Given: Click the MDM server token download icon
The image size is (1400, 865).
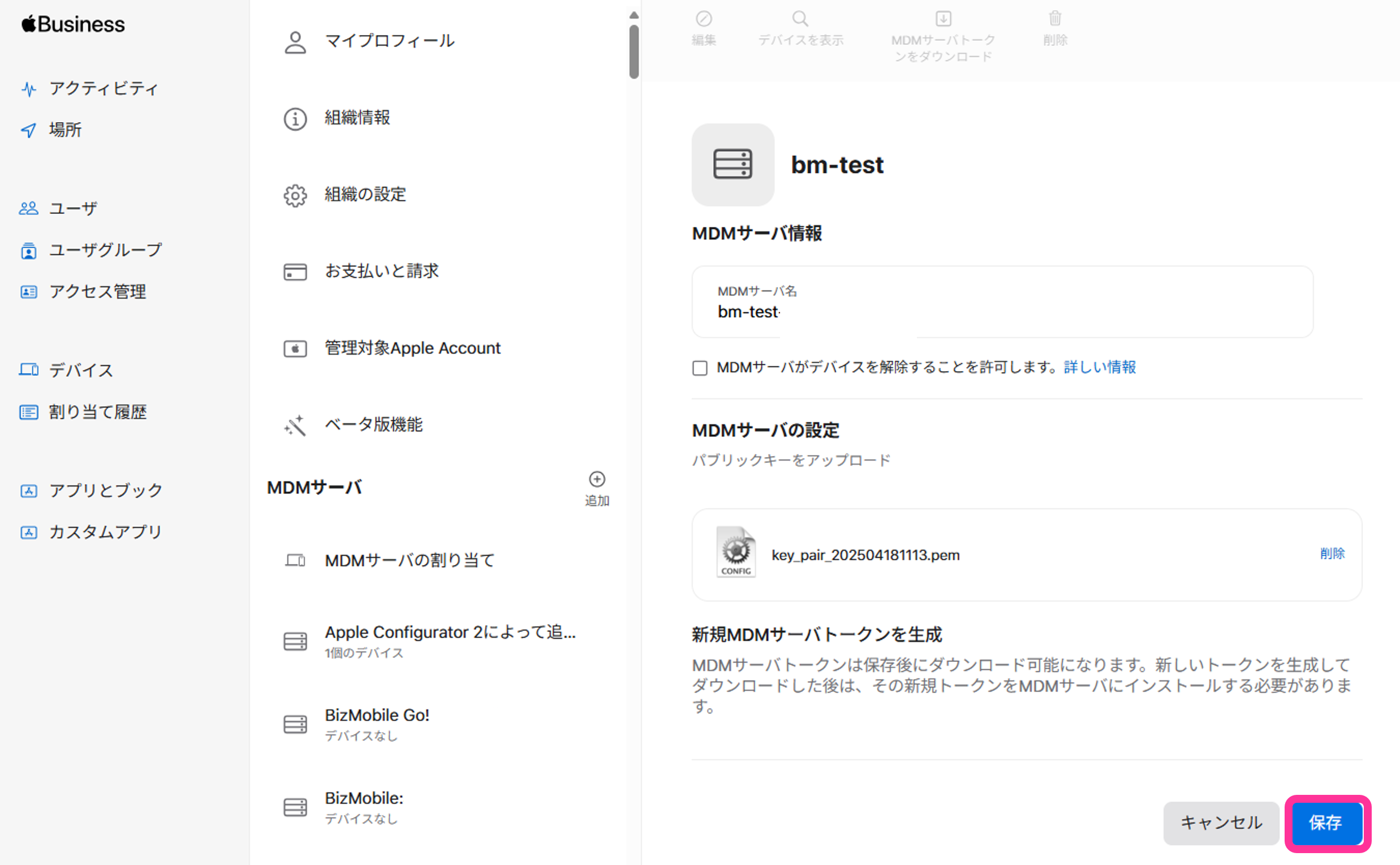Looking at the screenshot, I should tap(943, 19).
